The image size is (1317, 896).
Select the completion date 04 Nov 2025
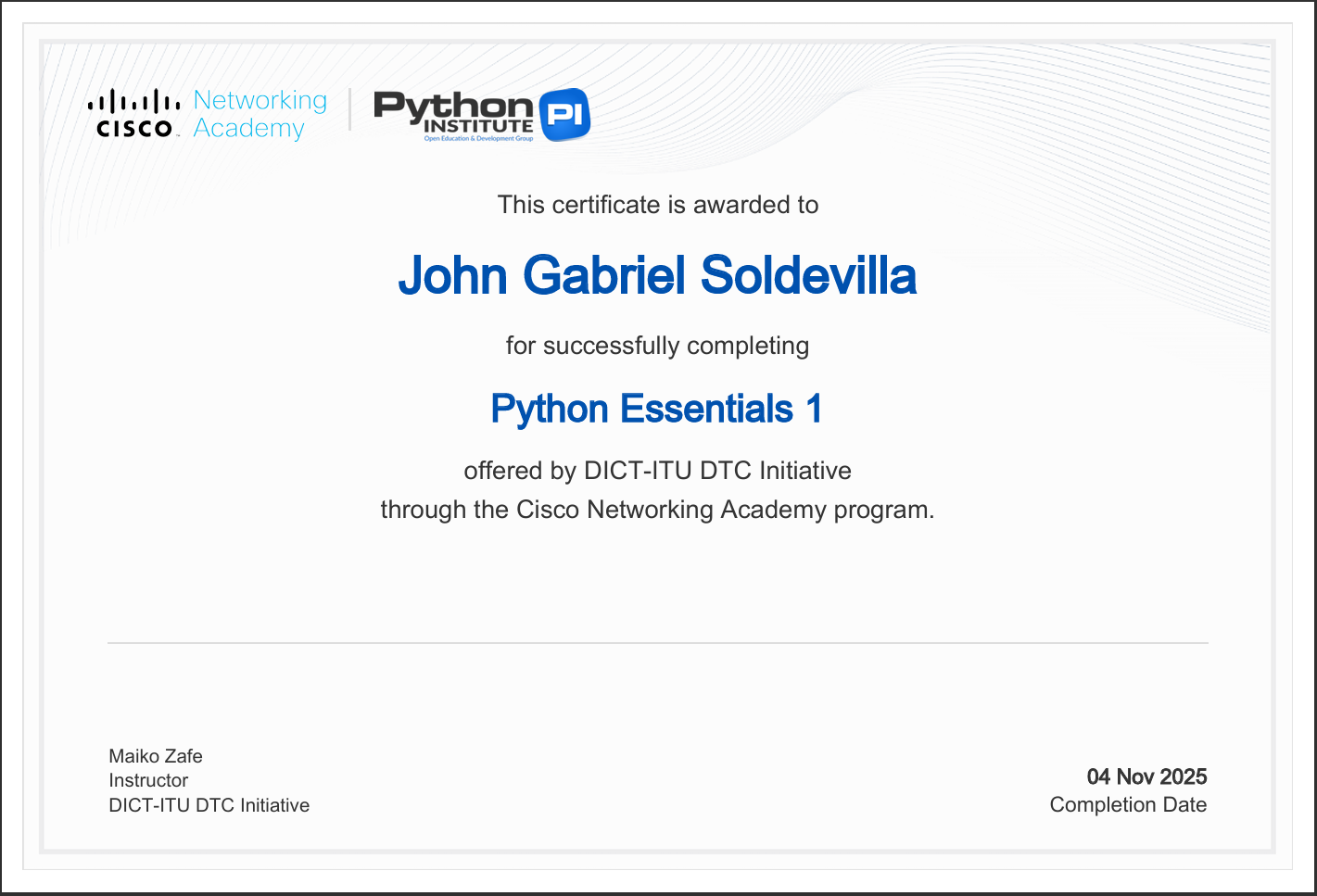(x=1147, y=777)
